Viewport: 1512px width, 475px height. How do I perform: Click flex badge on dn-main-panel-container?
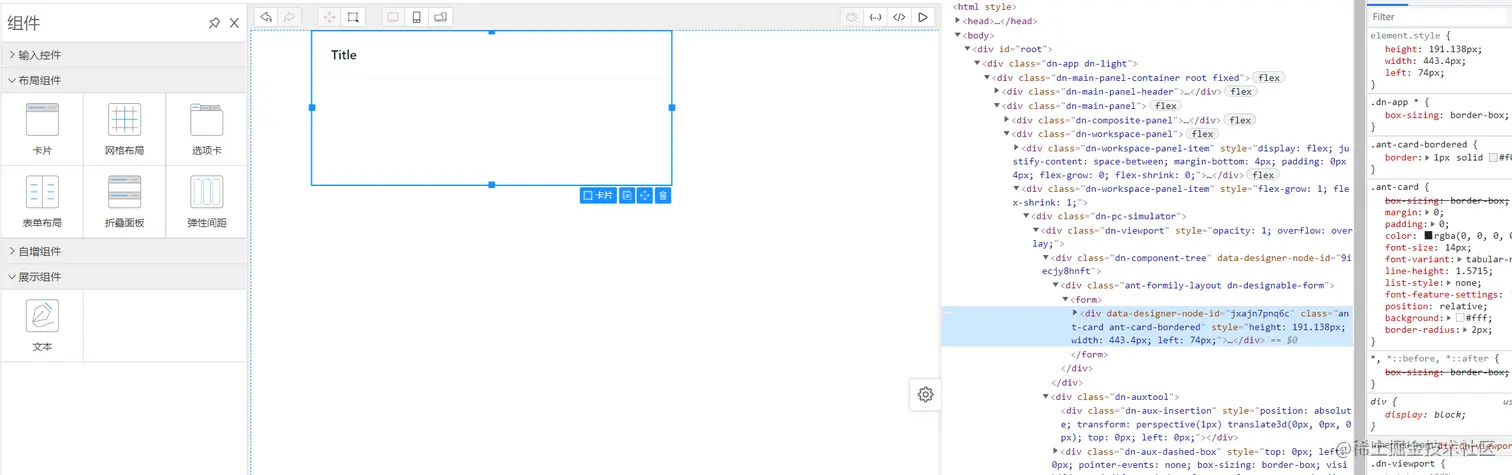(x=1269, y=77)
